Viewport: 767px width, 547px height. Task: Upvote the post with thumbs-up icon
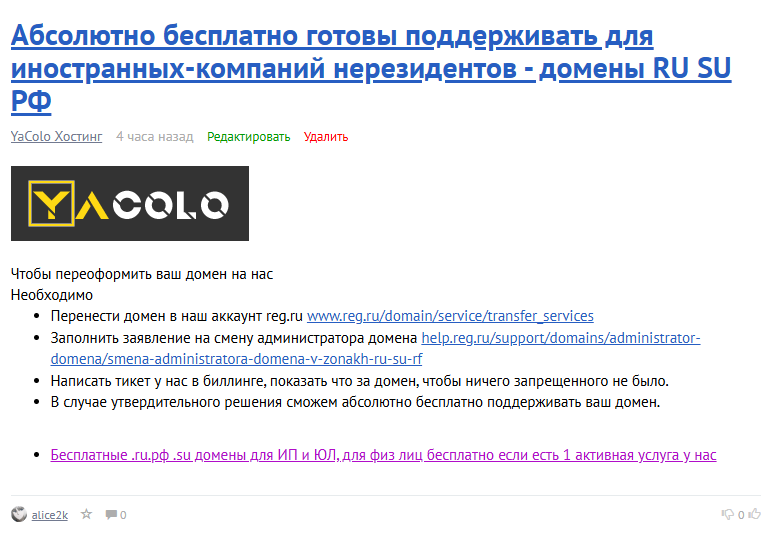(x=754, y=515)
